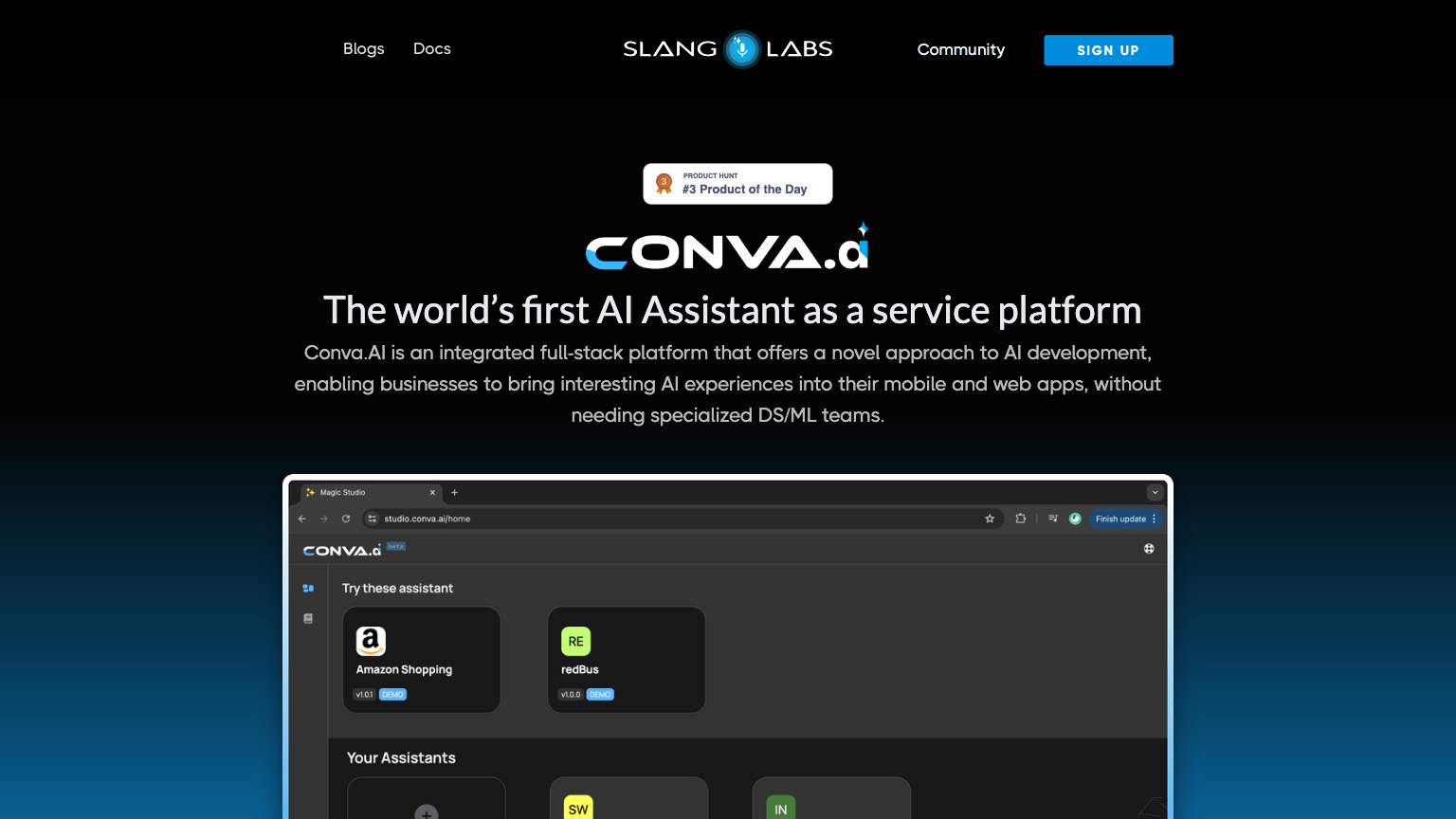
Task: Click the site info icon in address bar
Action: (371, 519)
